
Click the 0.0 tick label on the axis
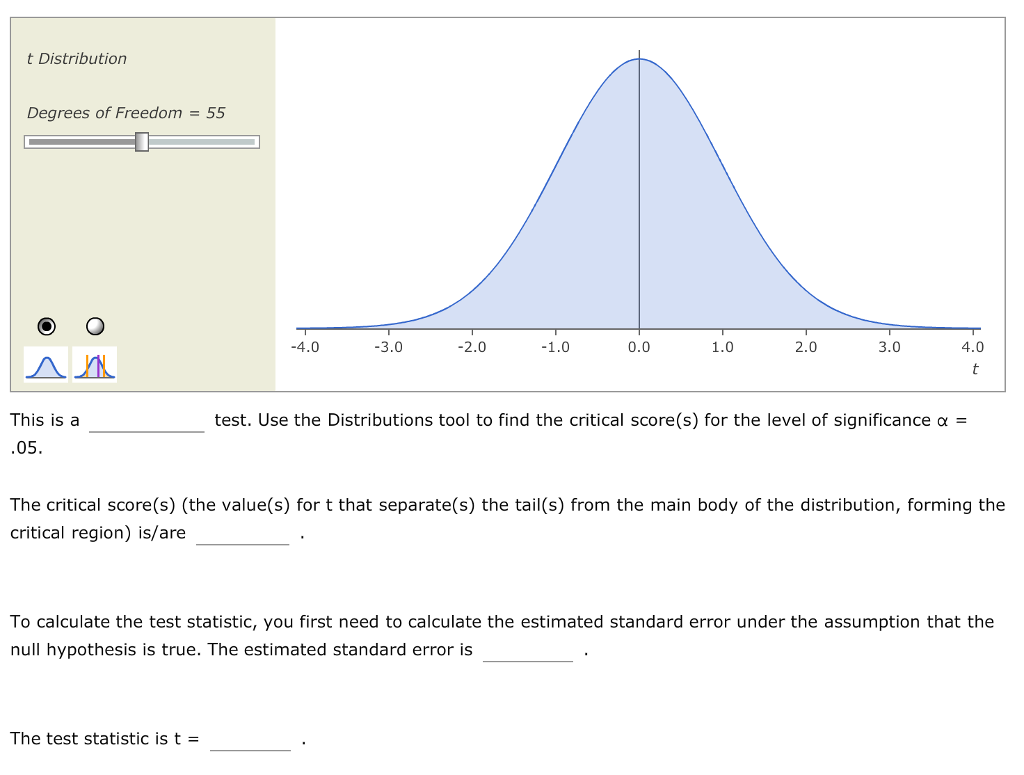[x=640, y=347]
